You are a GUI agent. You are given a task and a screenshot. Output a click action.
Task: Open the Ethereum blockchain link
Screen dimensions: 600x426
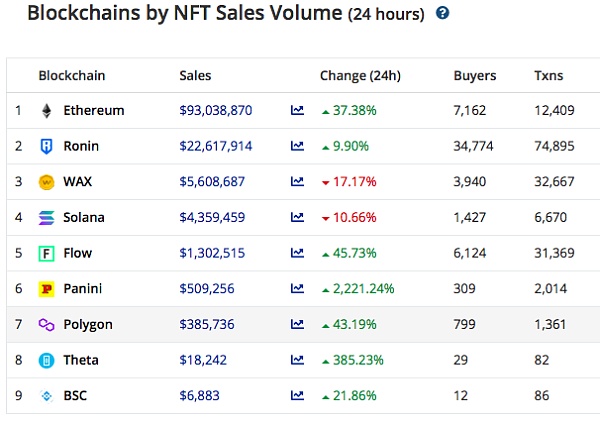click(x=93, y=110)
